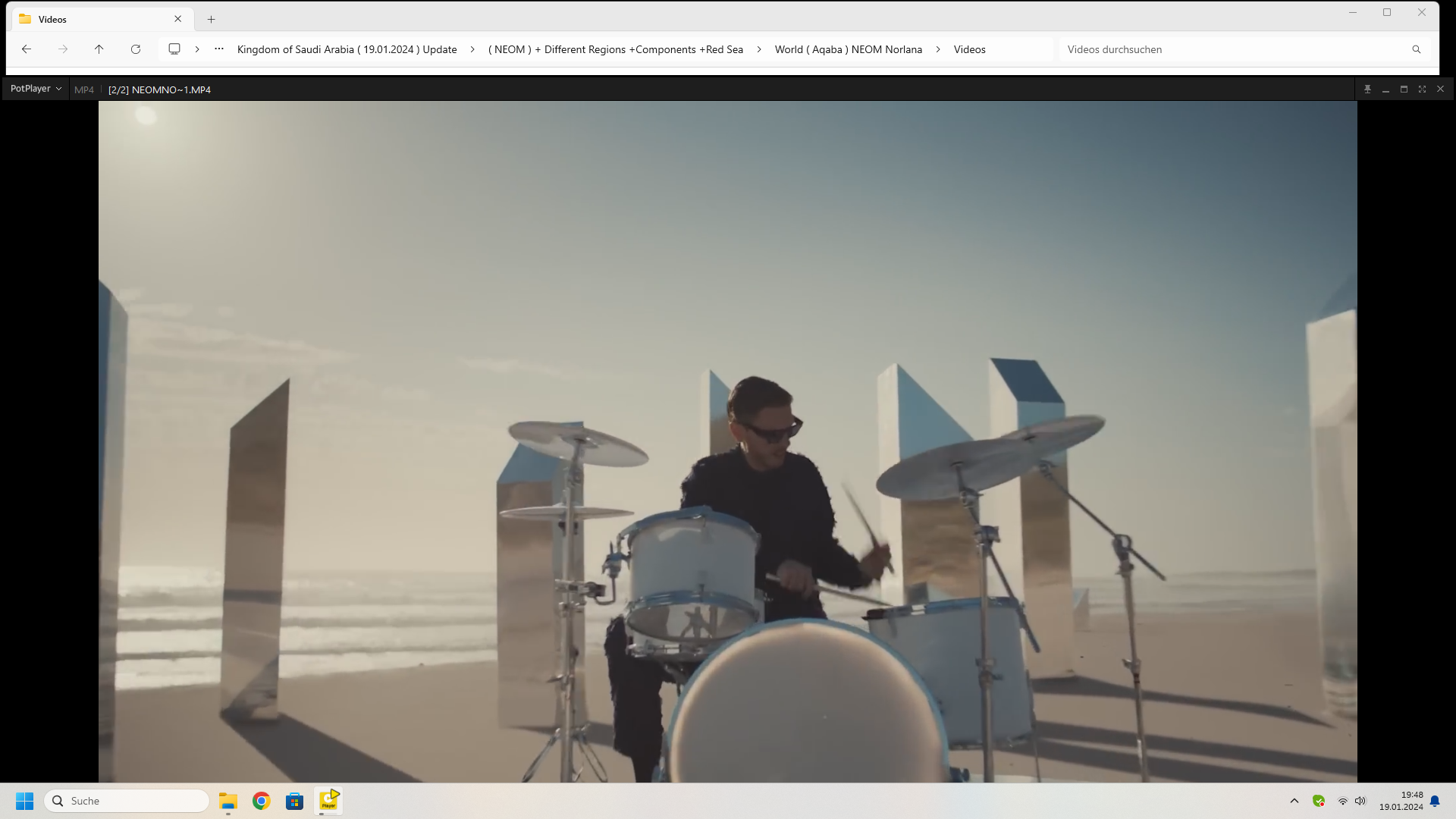This screenshot has height=819, width=1456.
Task: Go forward in File Explorer
Action: 63,49
